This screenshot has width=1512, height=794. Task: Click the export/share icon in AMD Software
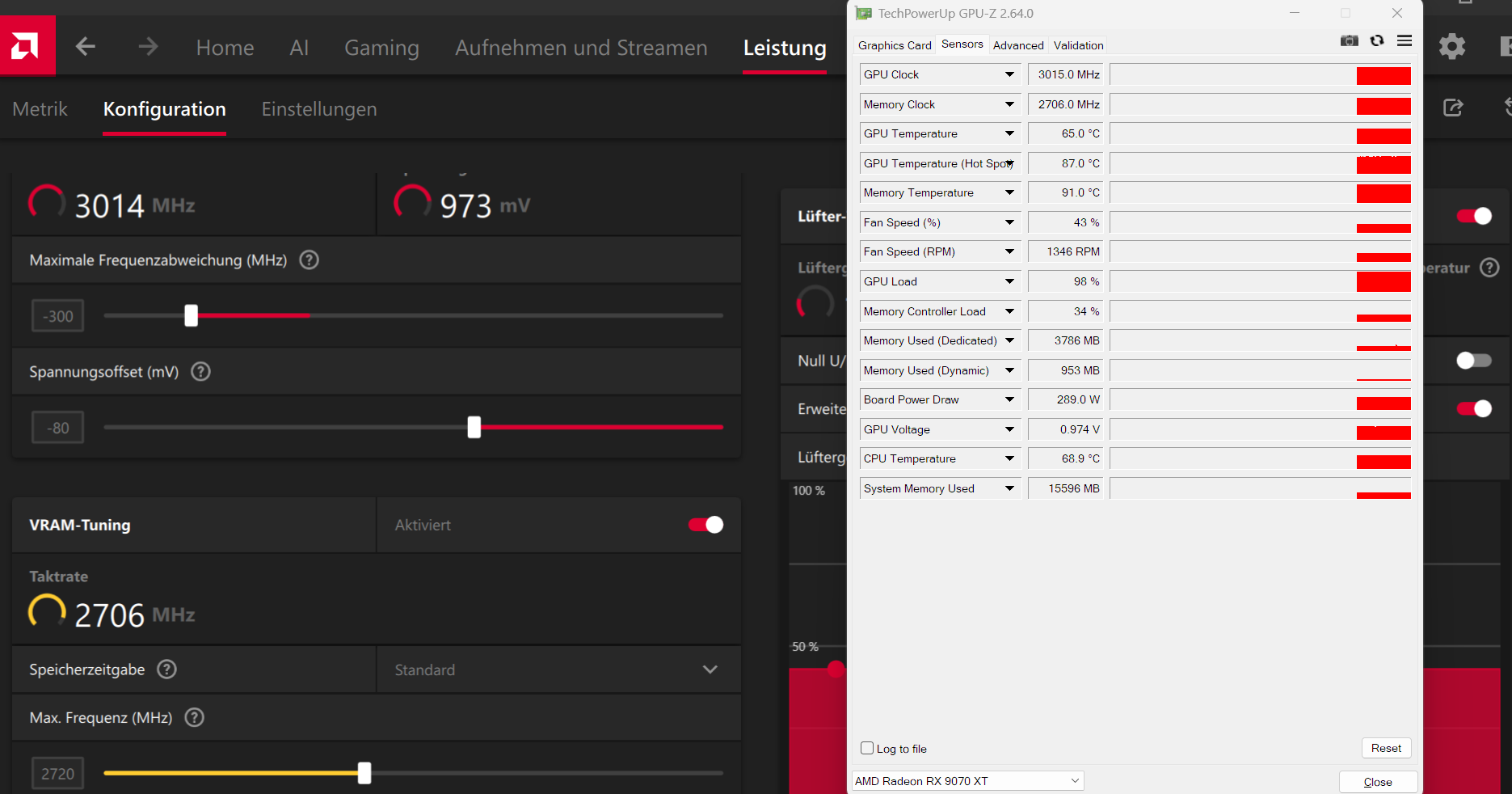[1453, 108]
